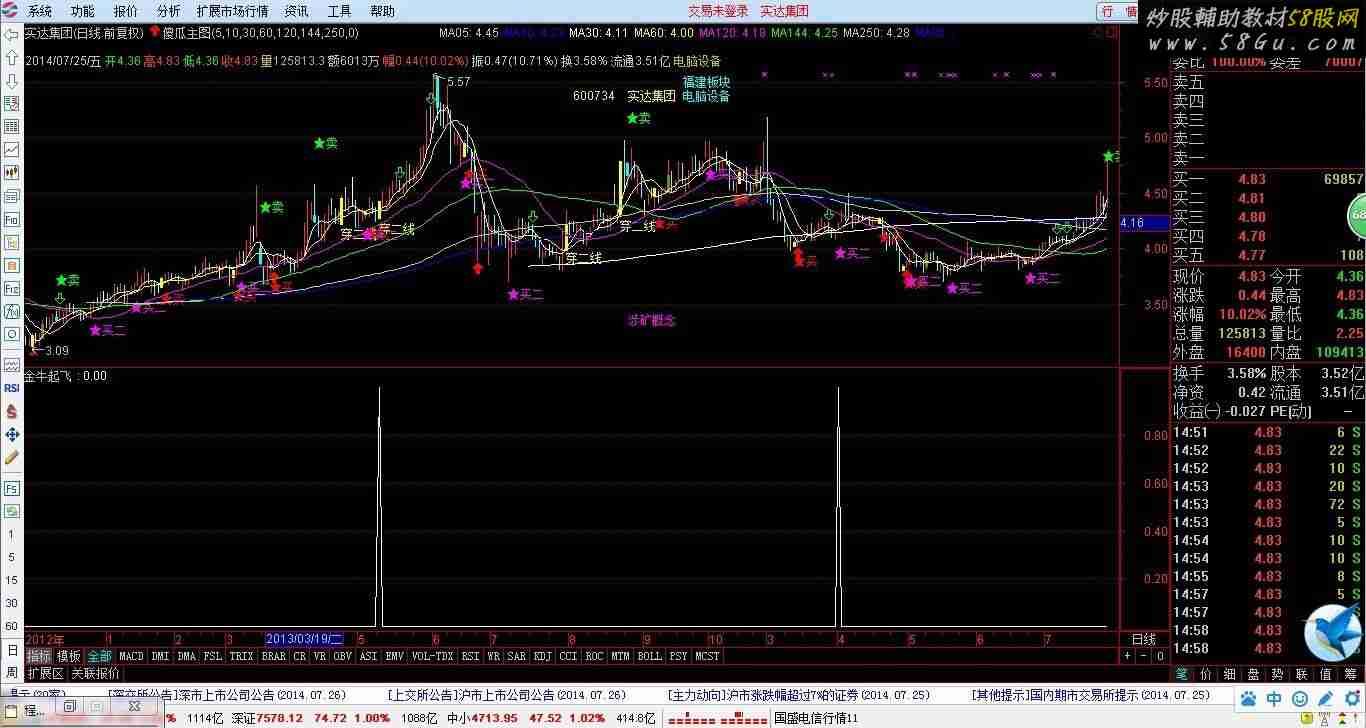Select the BOLL indicator tab
The height and width of the screenshot is (728, 1366).
(649, 656)
